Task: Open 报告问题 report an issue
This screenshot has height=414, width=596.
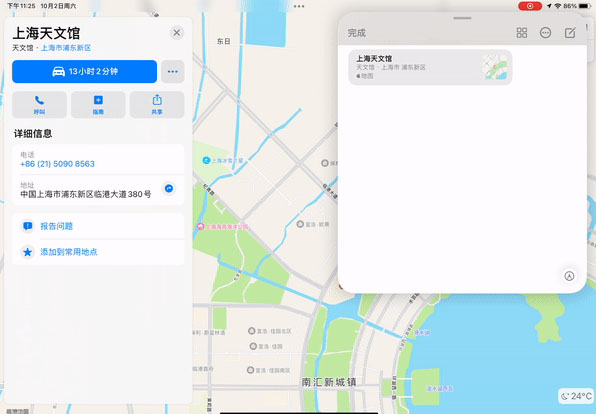Action: point(98,226)
